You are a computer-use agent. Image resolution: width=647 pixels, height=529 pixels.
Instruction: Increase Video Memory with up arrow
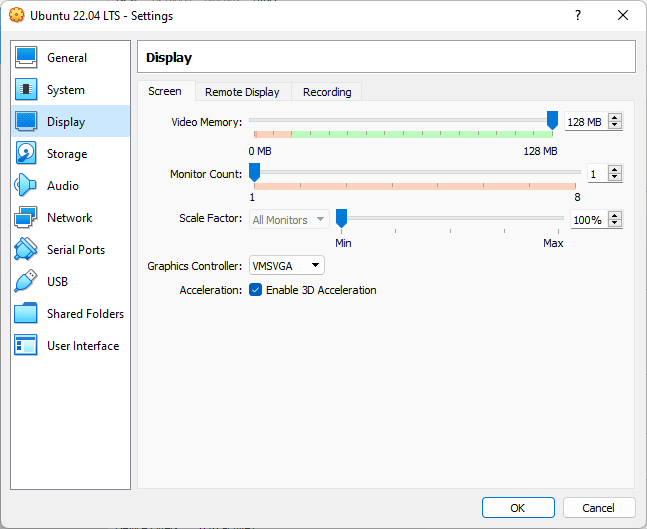[x=615, y=118]
